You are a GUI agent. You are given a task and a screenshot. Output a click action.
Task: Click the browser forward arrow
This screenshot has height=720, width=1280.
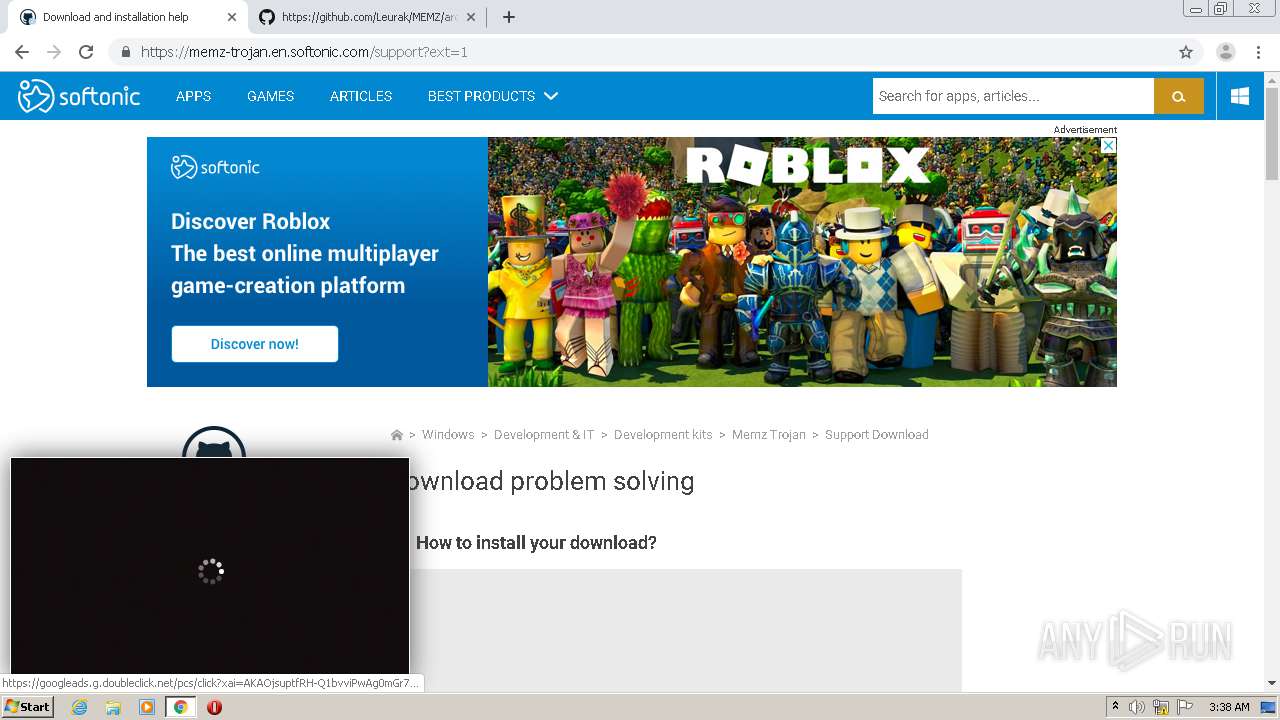pos(54,52)
